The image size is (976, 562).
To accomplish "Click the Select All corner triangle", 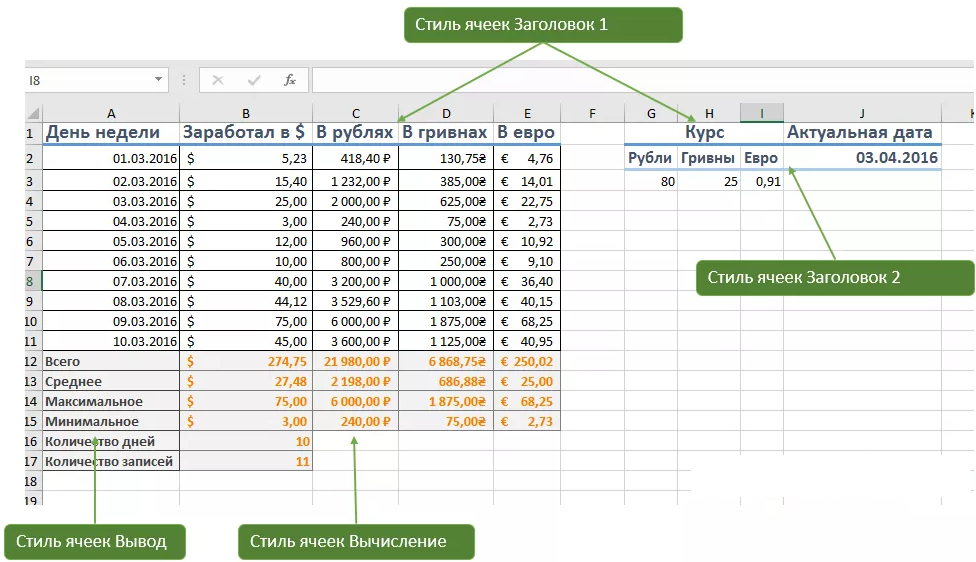I will [34, 113].
